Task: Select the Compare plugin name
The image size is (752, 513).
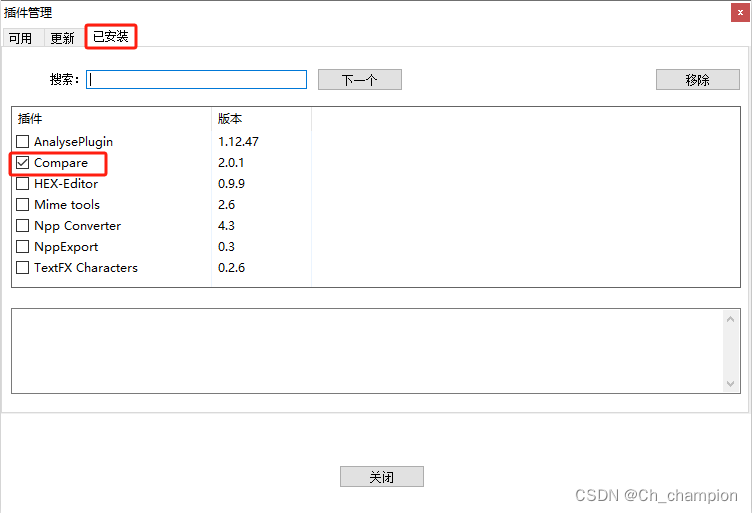Action: coord(61,163)
